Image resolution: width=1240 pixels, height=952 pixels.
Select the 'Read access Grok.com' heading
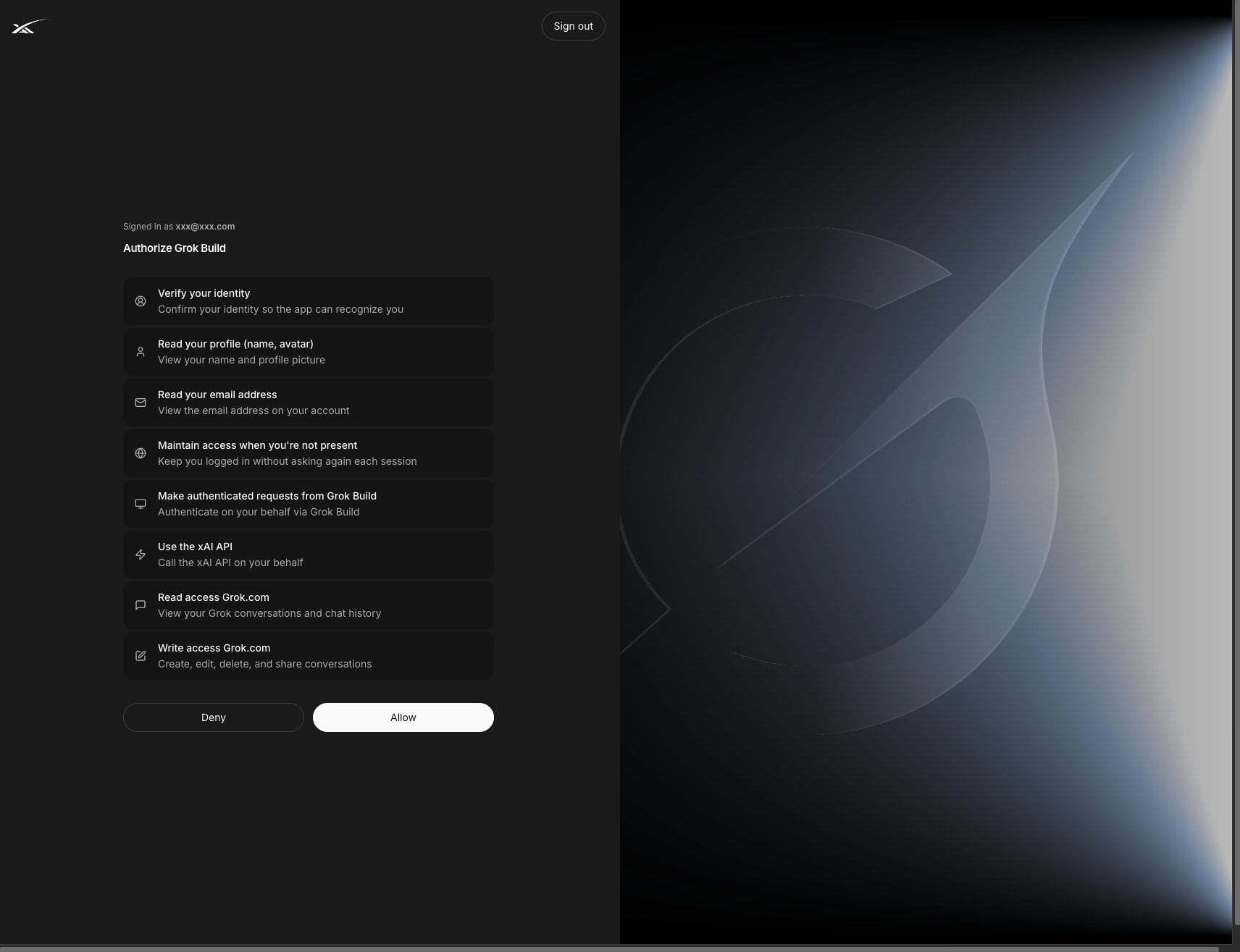[x=214, y=597]
